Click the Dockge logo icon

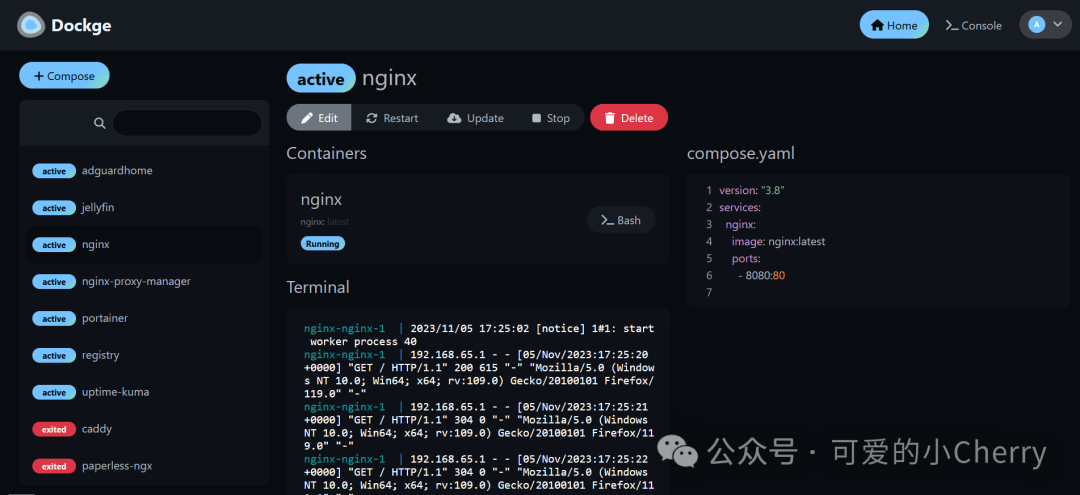(x=30, y=25)
